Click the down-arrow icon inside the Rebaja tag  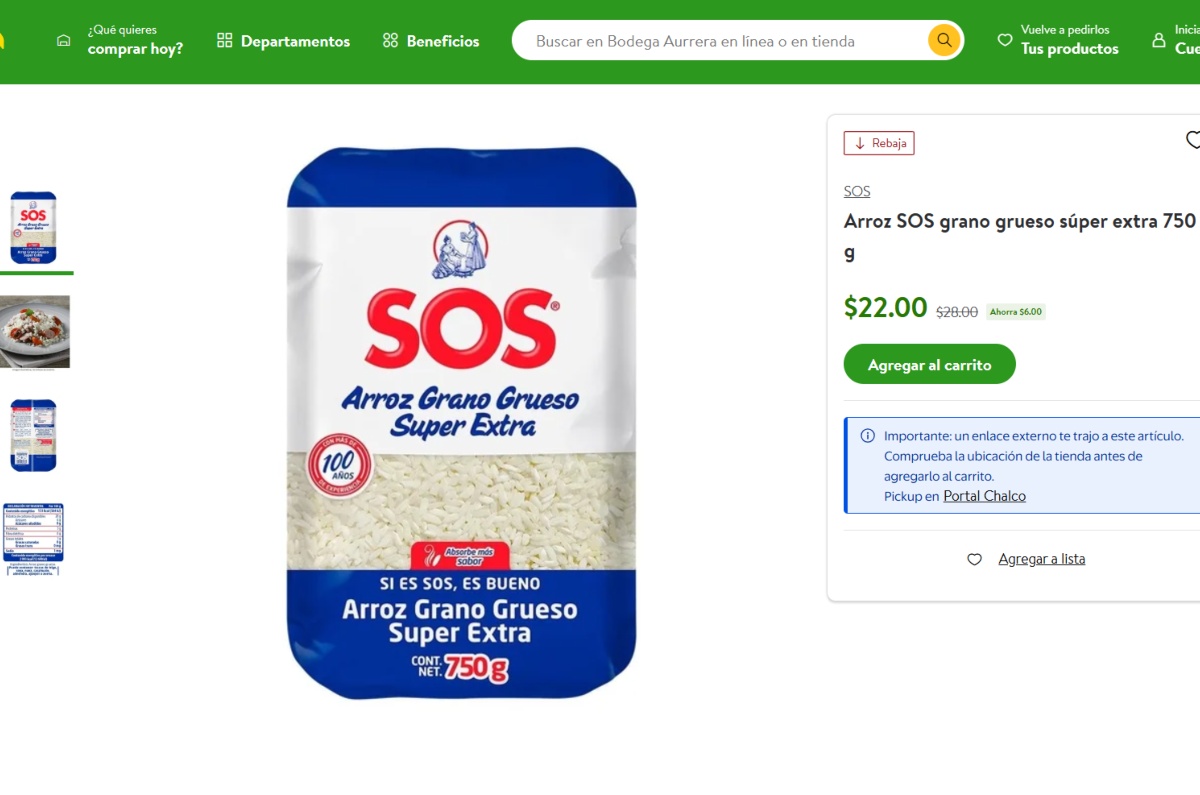point(861,143)
